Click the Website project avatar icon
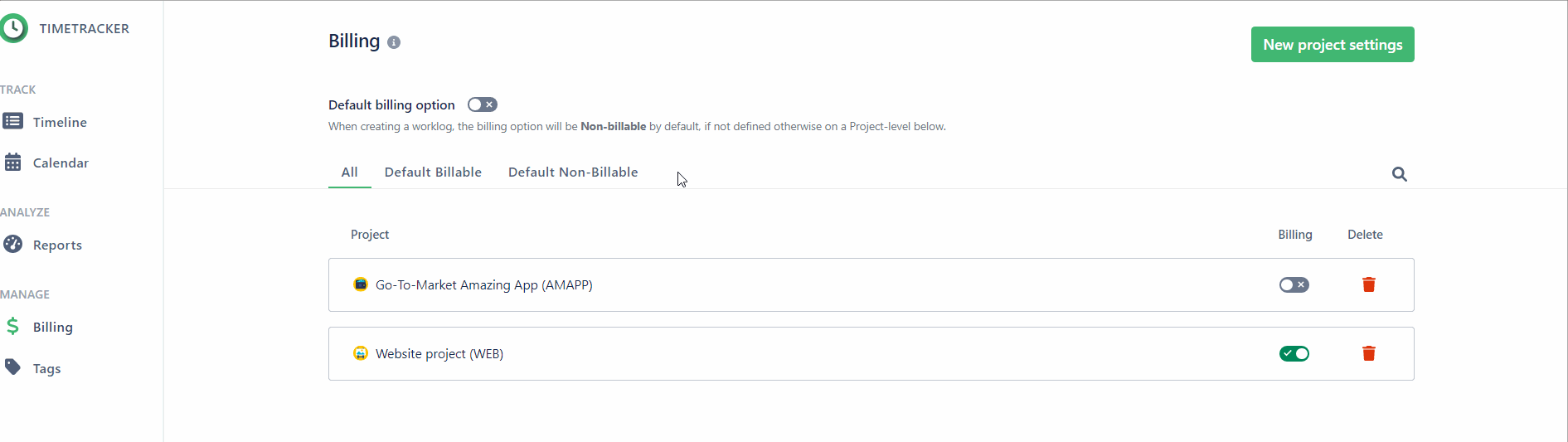 pos(360,353)
